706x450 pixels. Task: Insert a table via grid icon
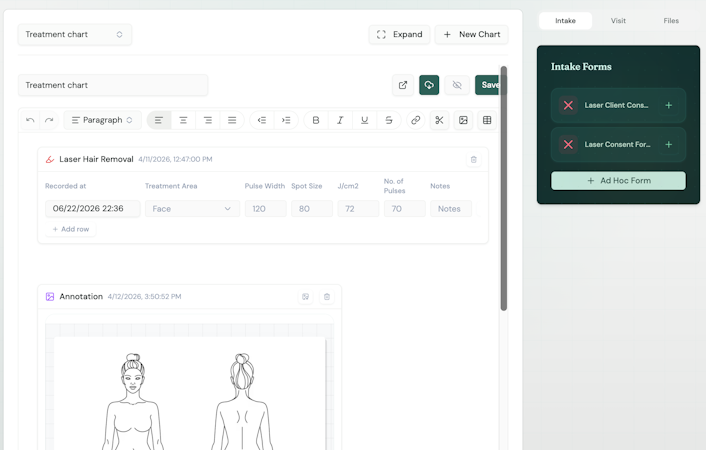tap(487, 120)
